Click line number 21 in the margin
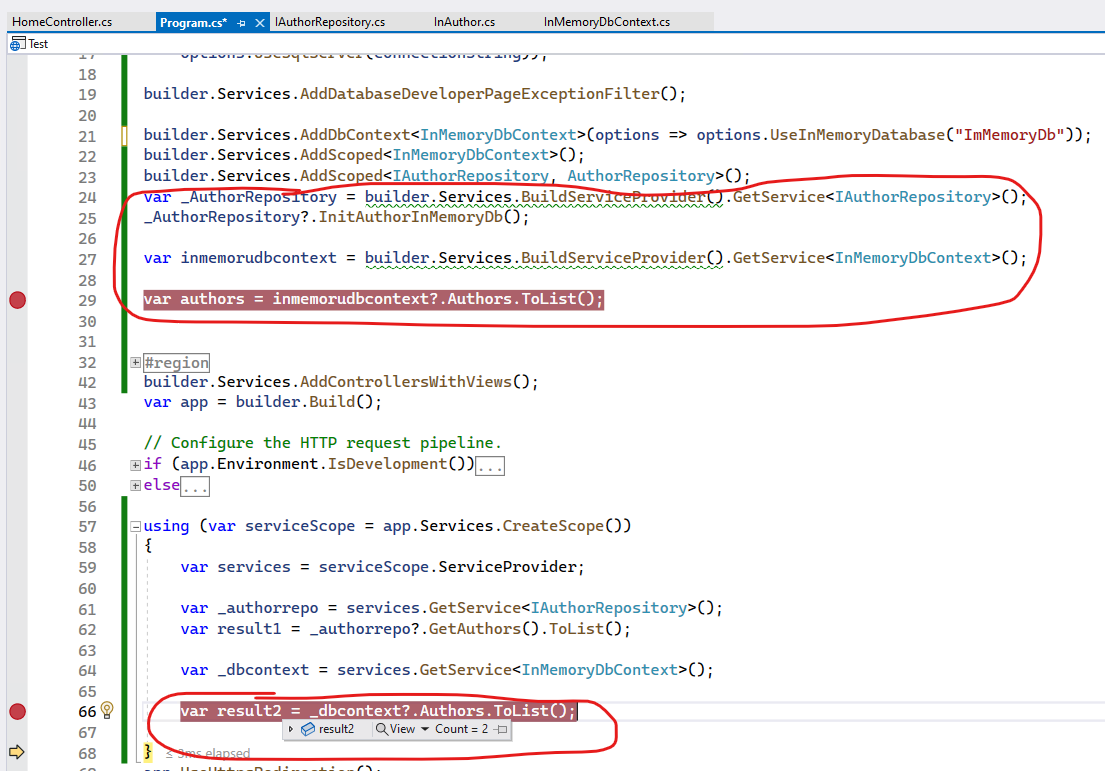Screen dimensions: 1105x771 tap(87, 135)
